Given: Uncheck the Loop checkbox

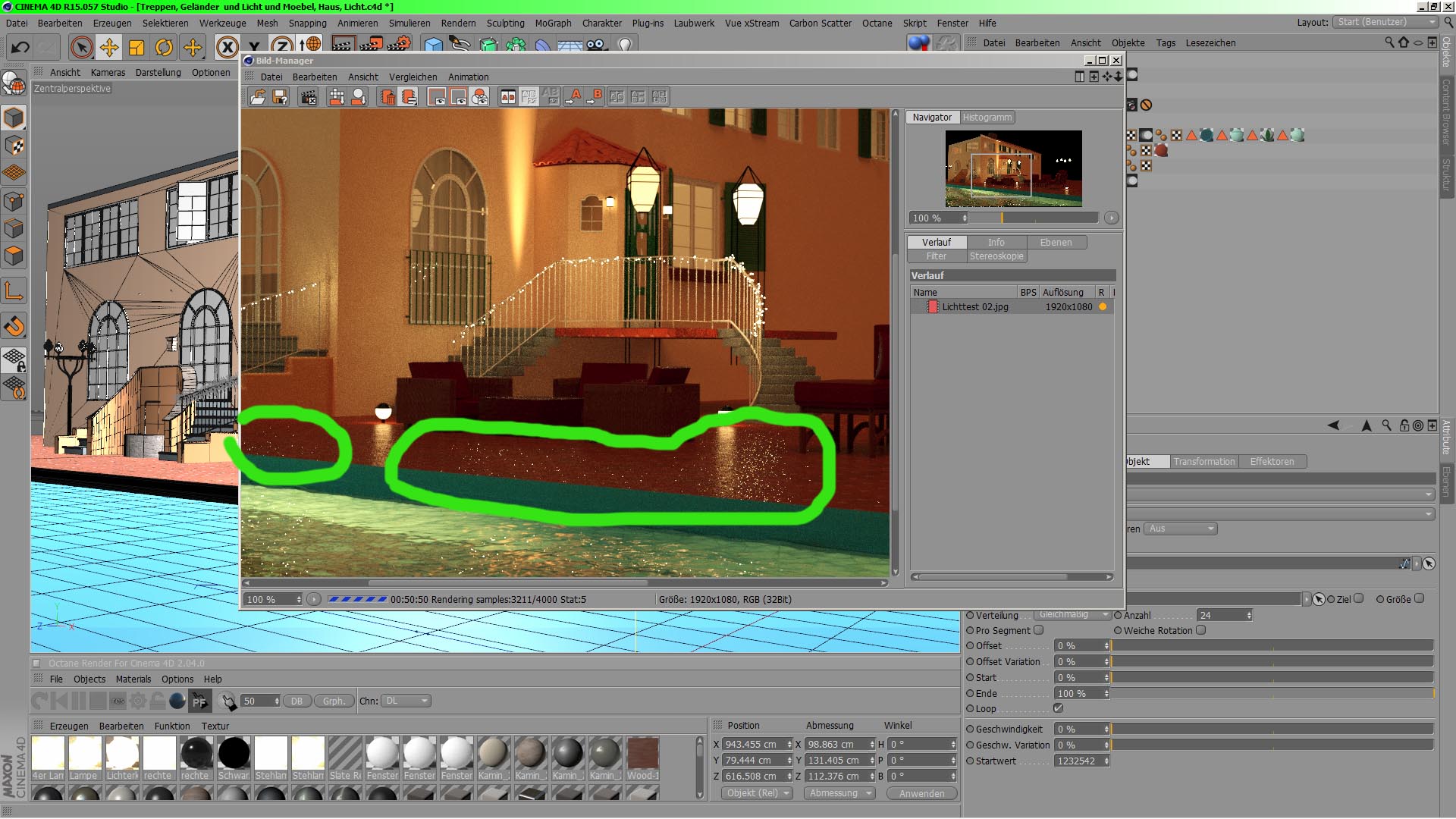Looking at the screenshot, I should [1058, 708].
